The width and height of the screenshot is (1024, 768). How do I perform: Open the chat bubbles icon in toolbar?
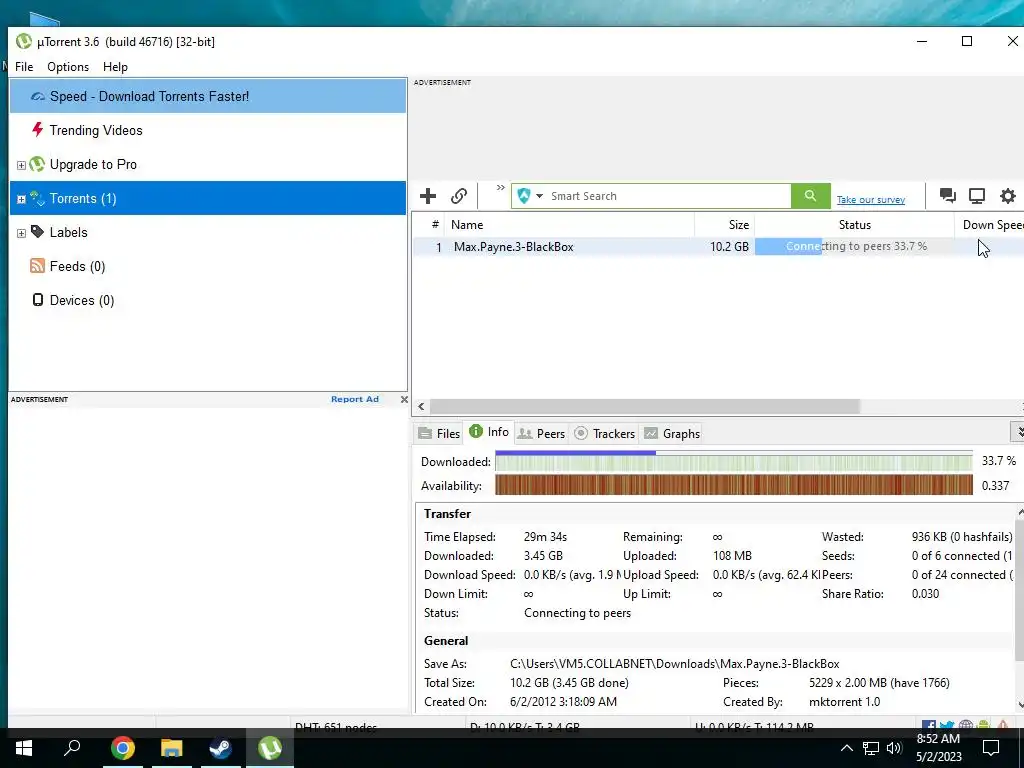tap(947, 195)
